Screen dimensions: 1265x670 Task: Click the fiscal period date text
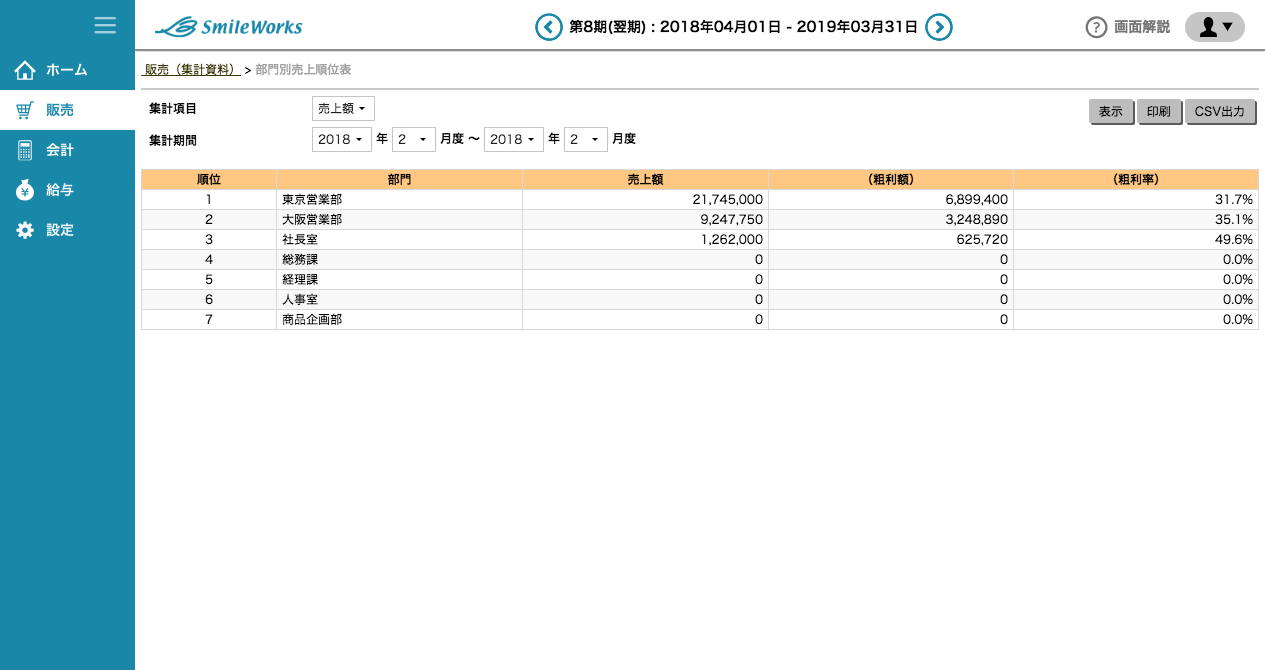743,27
